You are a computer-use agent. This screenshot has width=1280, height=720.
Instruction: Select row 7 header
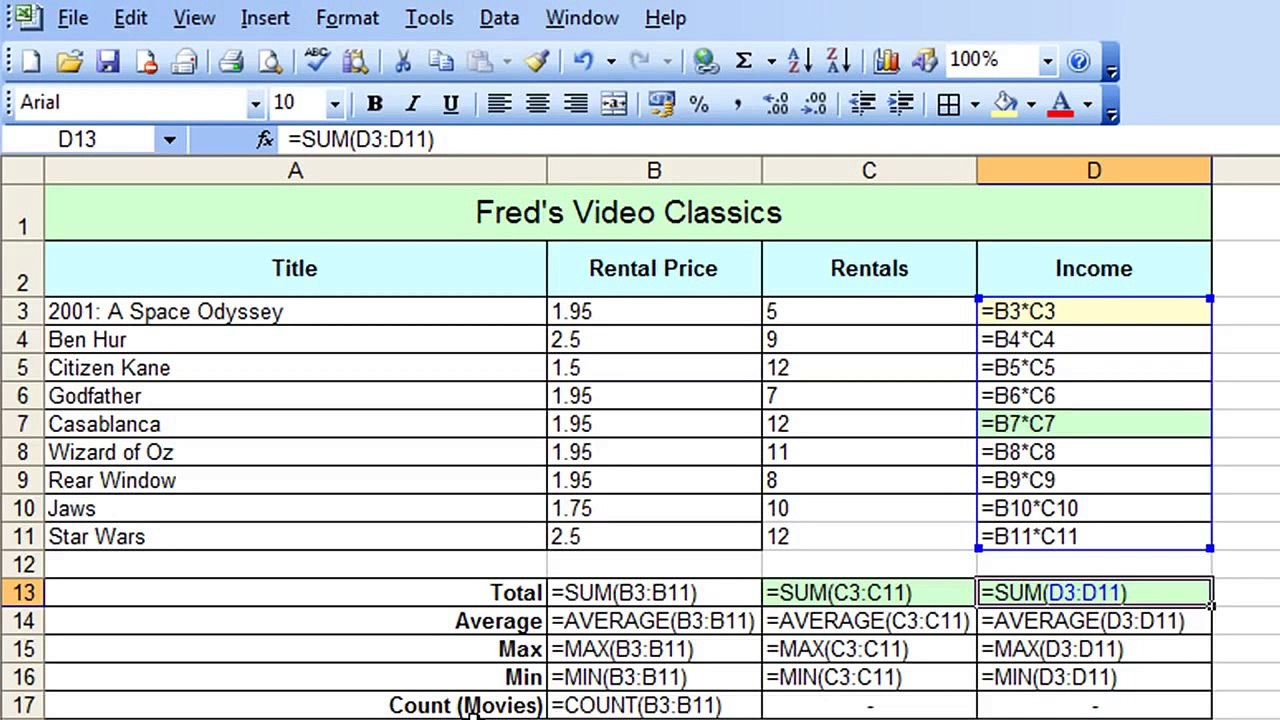click(x=22, y=424)
